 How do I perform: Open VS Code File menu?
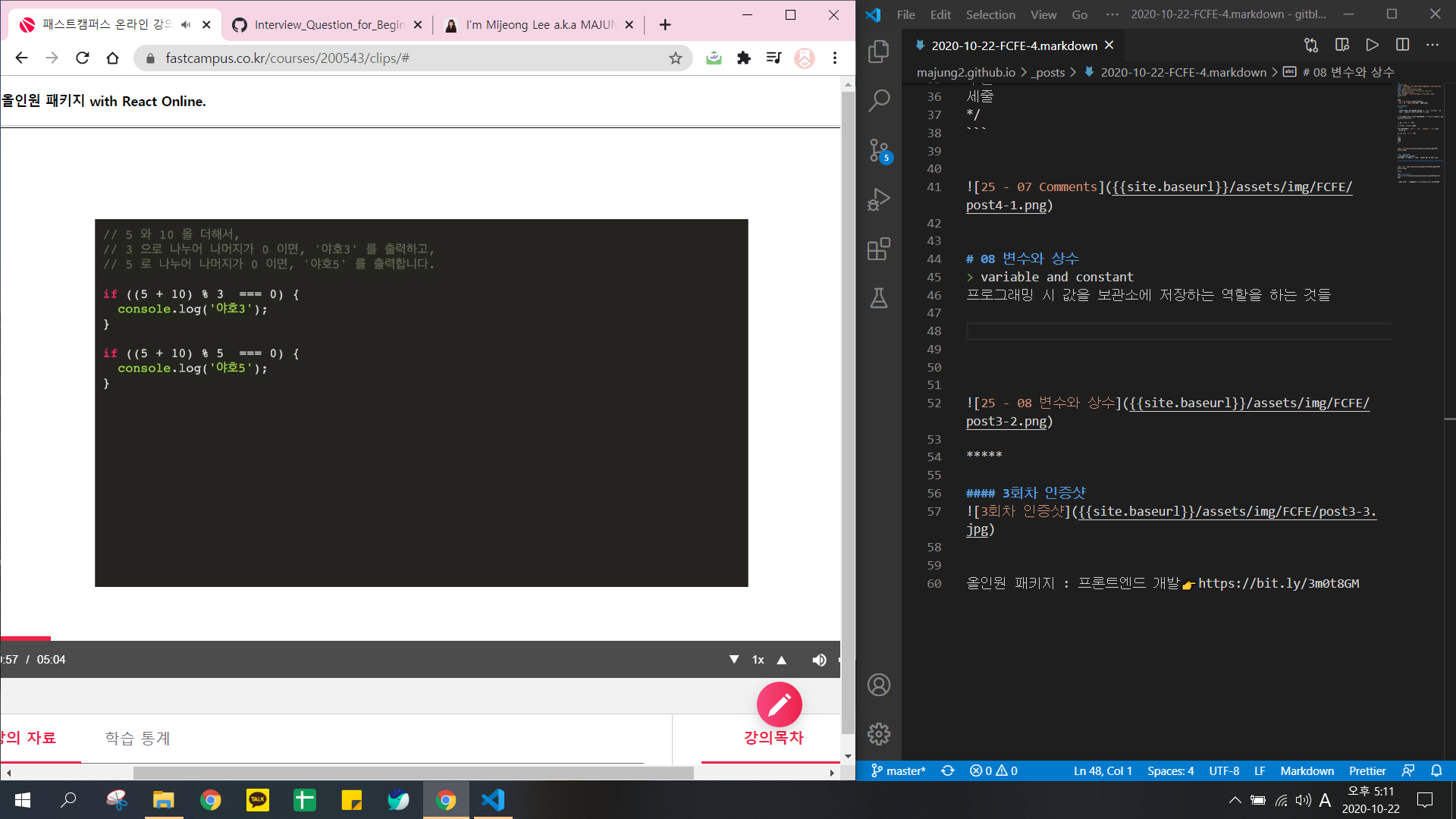905,14
